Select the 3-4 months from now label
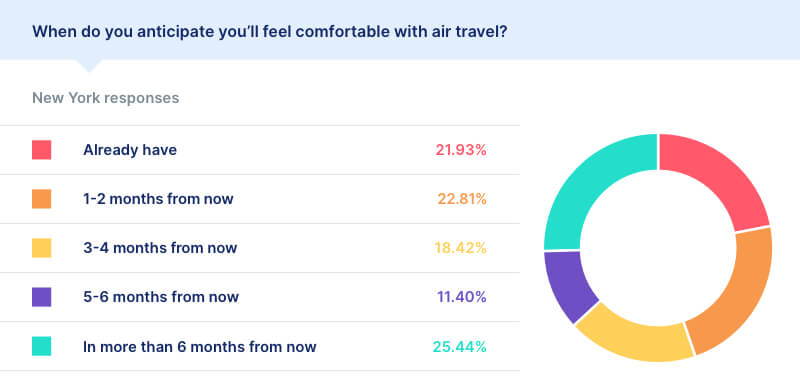 [x=160, y=248]
